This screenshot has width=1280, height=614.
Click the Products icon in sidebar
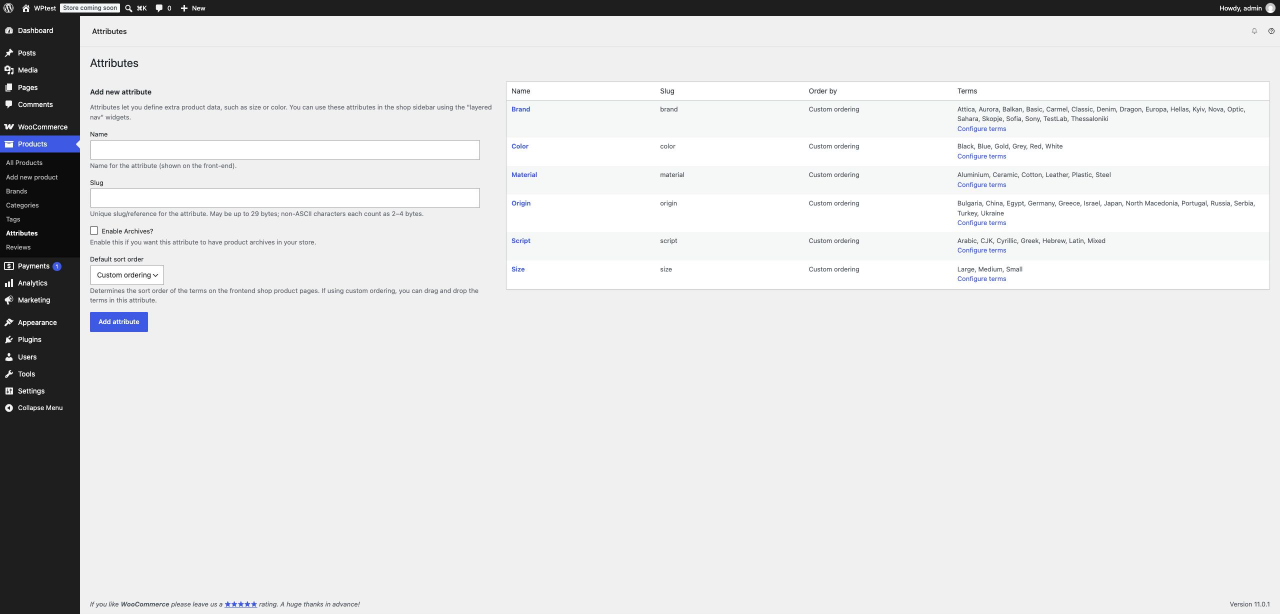point(9,144)
